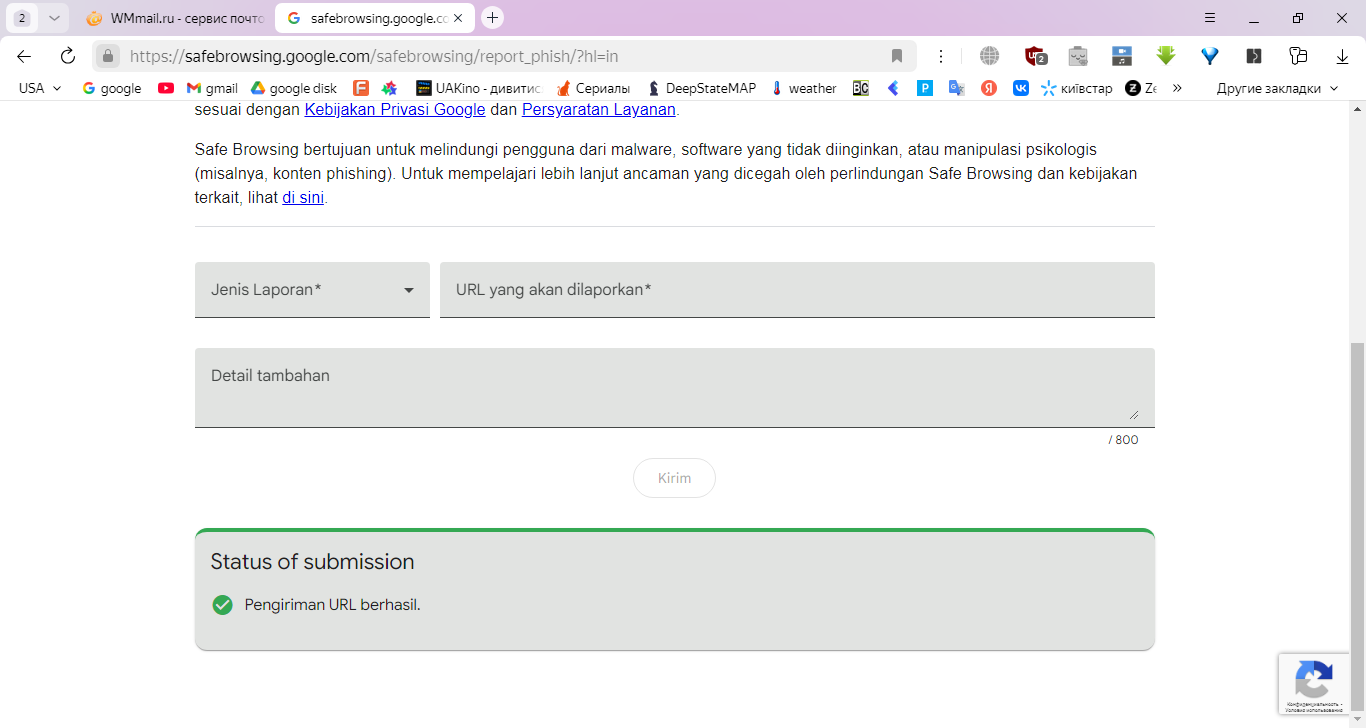Open the YouTube bookmark

coord(166,88)
